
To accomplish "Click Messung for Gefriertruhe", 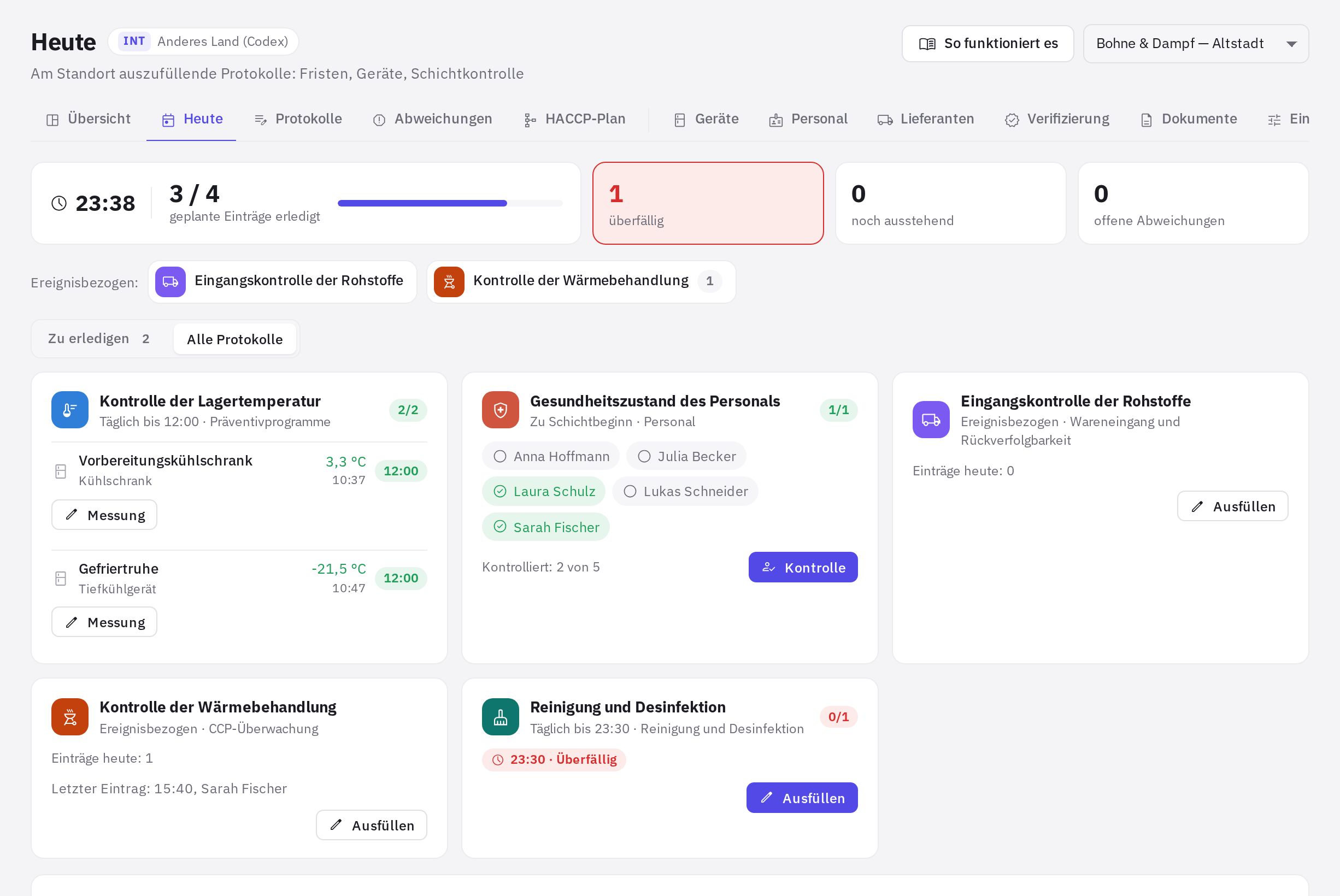I will click(x=104, y=622).
